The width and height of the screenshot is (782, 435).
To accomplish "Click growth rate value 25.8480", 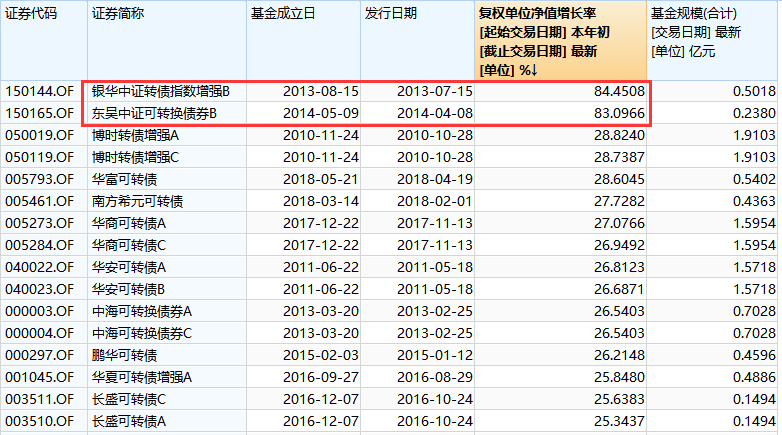I will tap(619, 377).
